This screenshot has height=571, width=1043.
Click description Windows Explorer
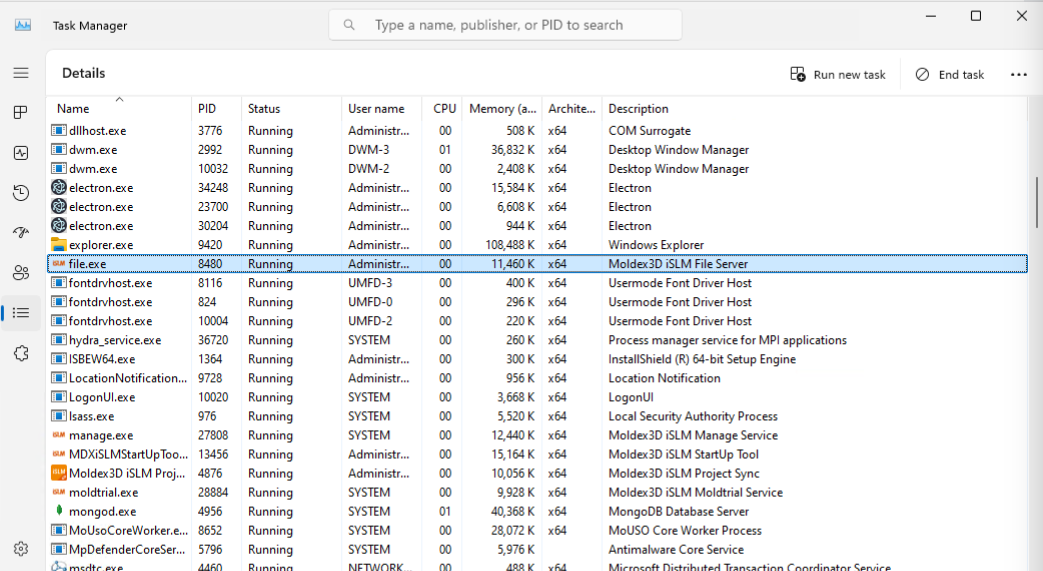[656, 245]
